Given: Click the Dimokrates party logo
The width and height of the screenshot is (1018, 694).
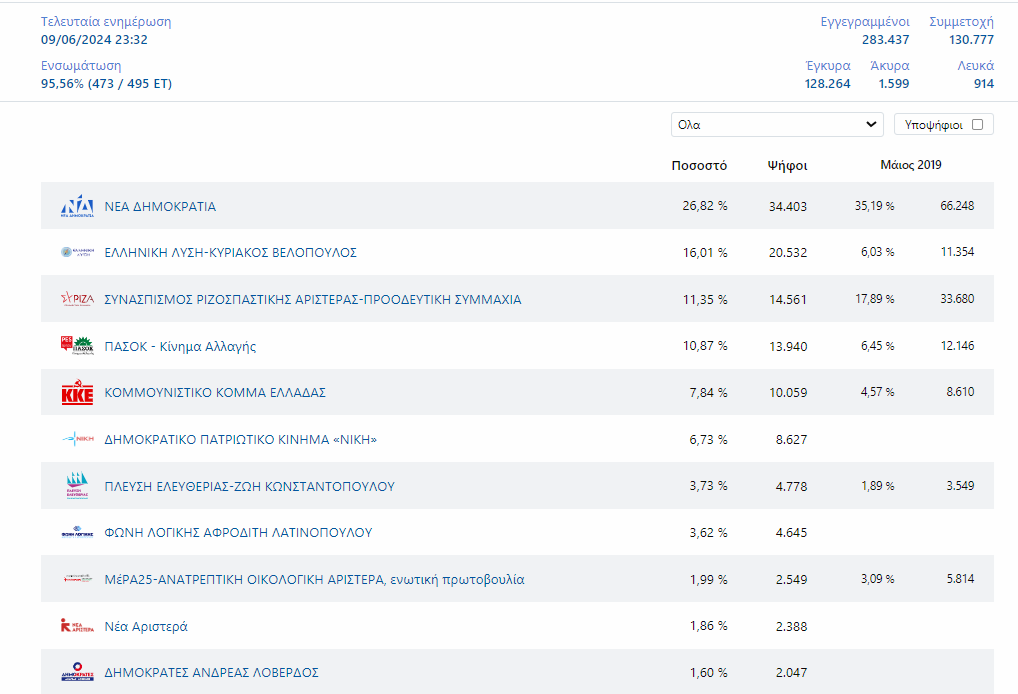Looking at the screenshot, I should pos(77,672).
